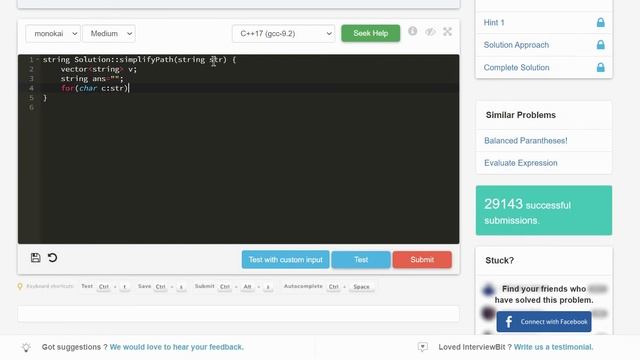Open the Balanced Parantheses! problem link

coord(526,141)
